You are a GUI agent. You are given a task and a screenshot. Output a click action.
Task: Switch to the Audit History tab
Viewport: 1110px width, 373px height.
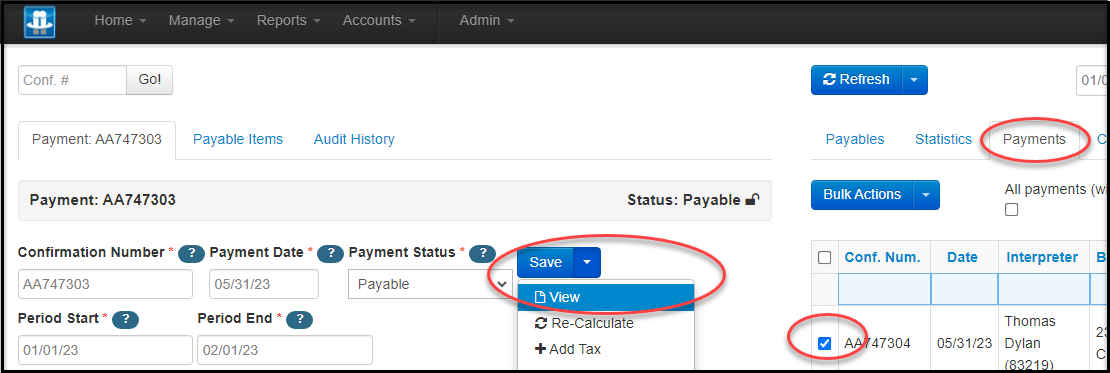(x=354, y=139)
